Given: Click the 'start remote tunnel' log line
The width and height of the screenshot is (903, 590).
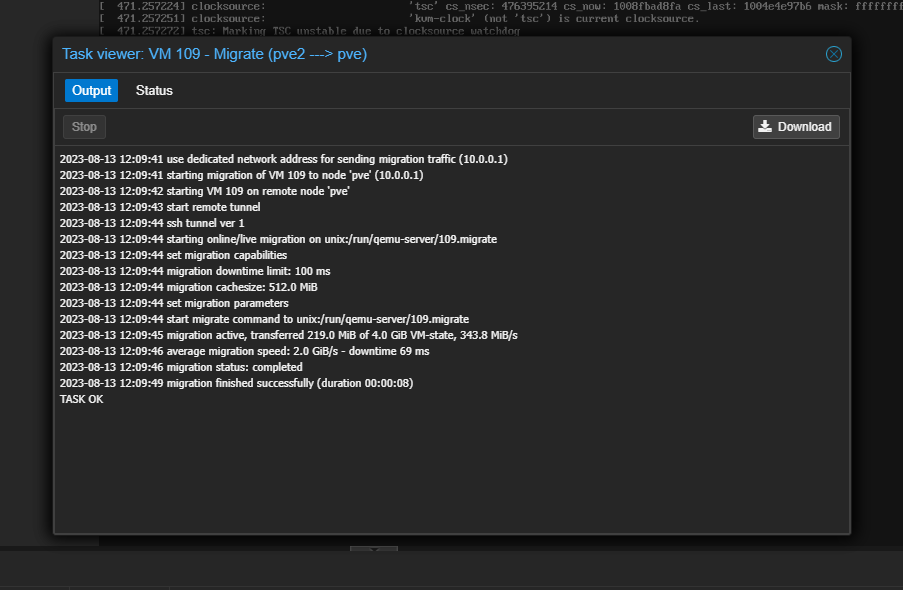Looking at the screenshot, I should (160, 207).
